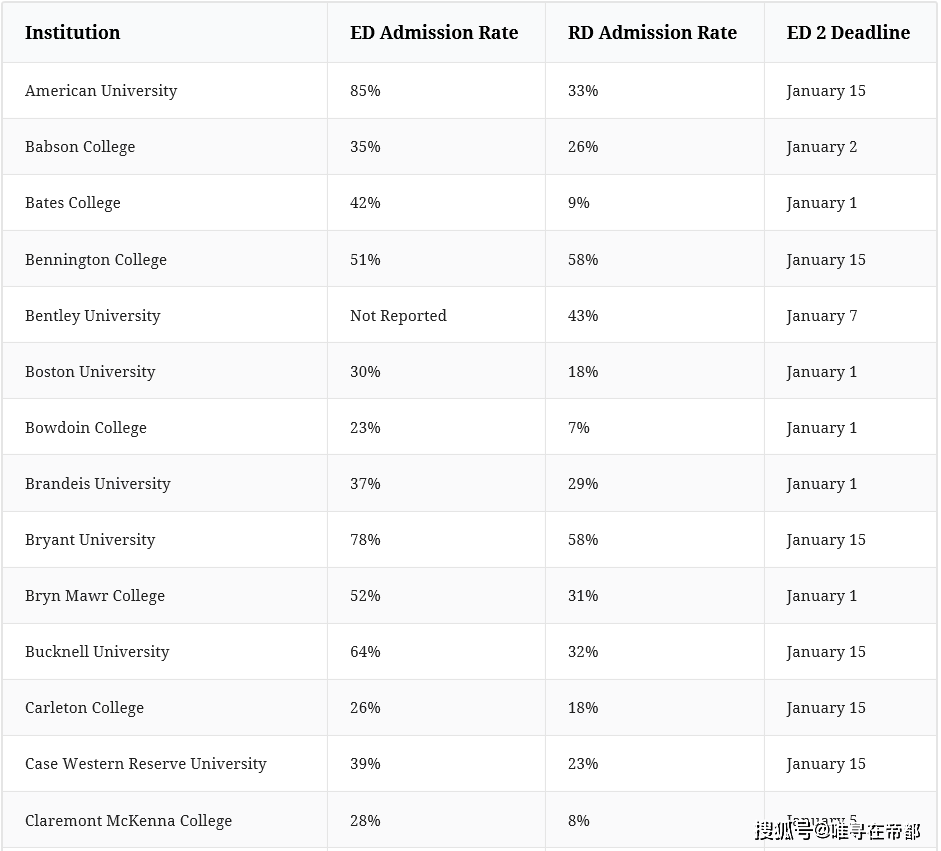Click the Bennington College cell
The image size is (941, 851).
96,260
